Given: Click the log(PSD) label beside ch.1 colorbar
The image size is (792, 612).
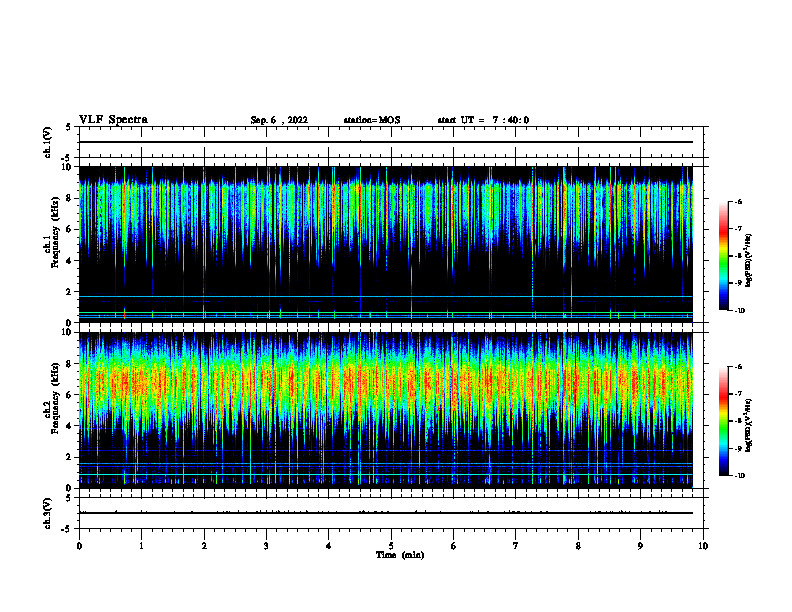Looking at the screenshot, I should (x=749, y=261).
